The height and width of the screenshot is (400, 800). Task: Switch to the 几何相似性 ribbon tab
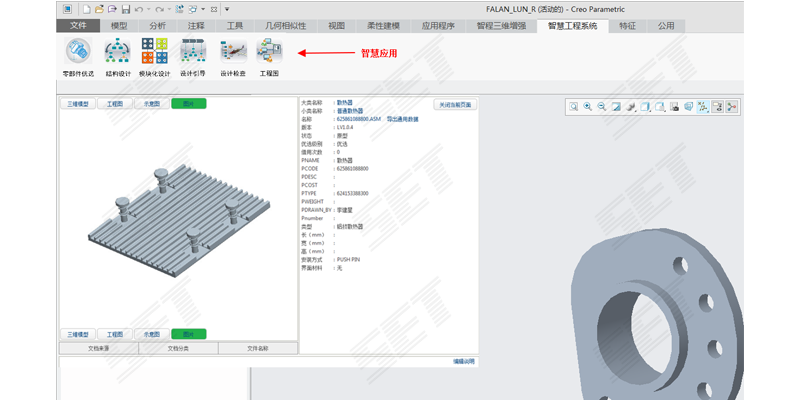[286, 26]
